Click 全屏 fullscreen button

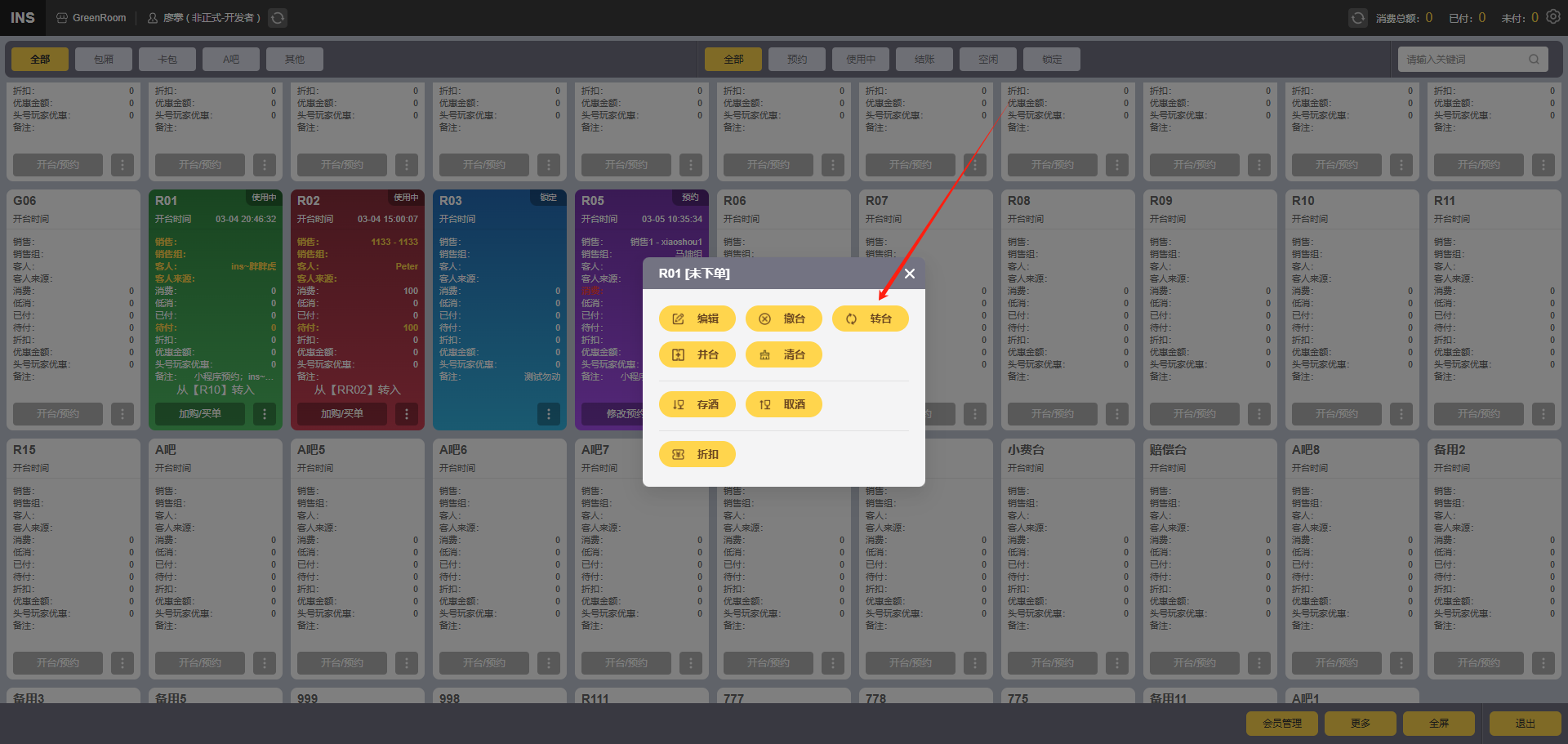tap(1439, 724)
